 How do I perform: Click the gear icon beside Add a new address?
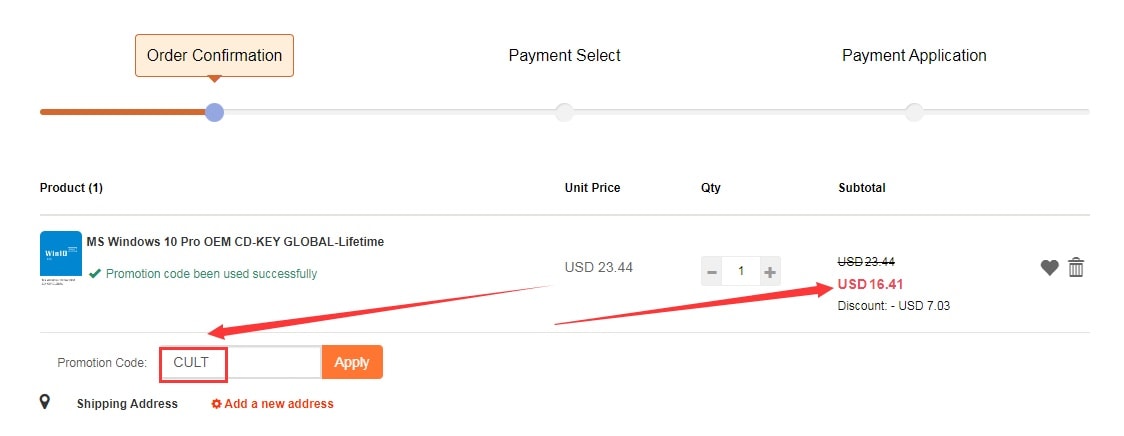216,404
